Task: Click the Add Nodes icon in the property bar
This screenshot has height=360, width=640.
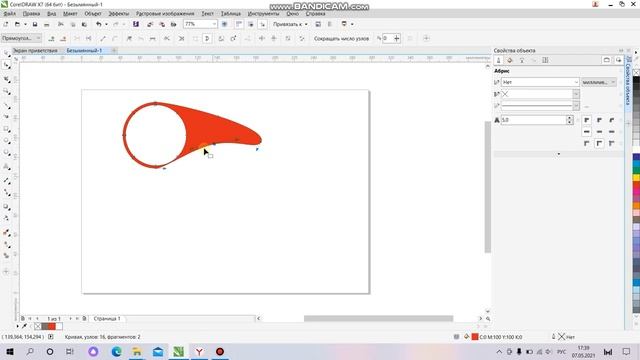Action: [51, 38]
